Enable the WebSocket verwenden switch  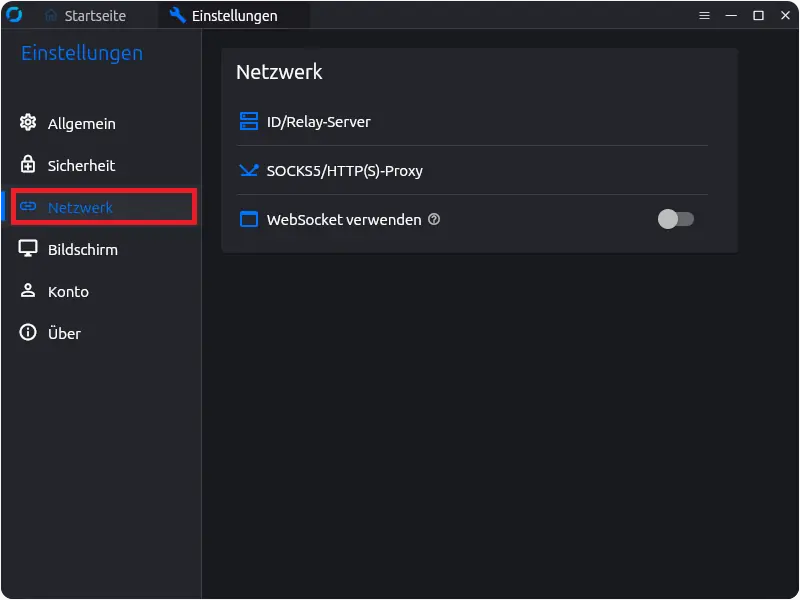pyautogui.click(x=675, y=219)
